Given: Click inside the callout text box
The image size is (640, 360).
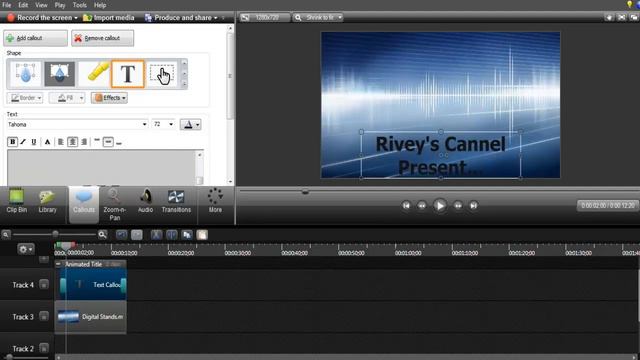Looking at the screenshot, I should point(101,167).
